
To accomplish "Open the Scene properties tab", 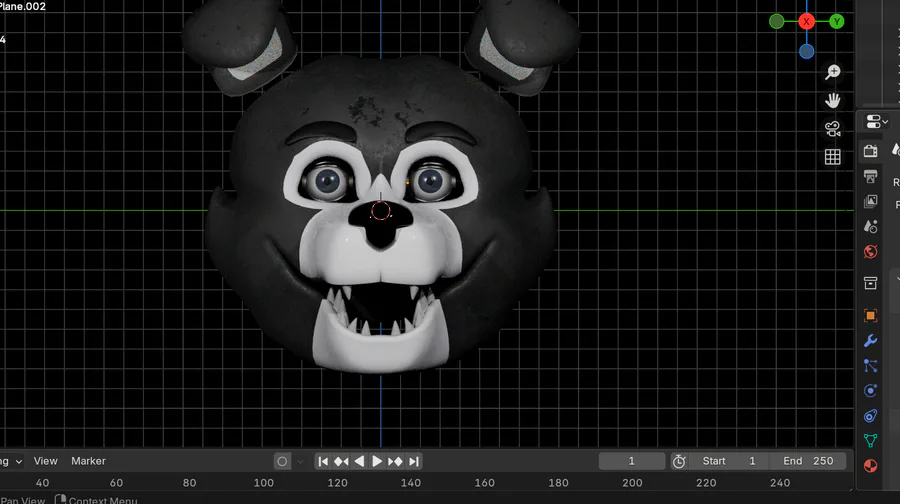I will pyautogui.click(x=871, y=227).
